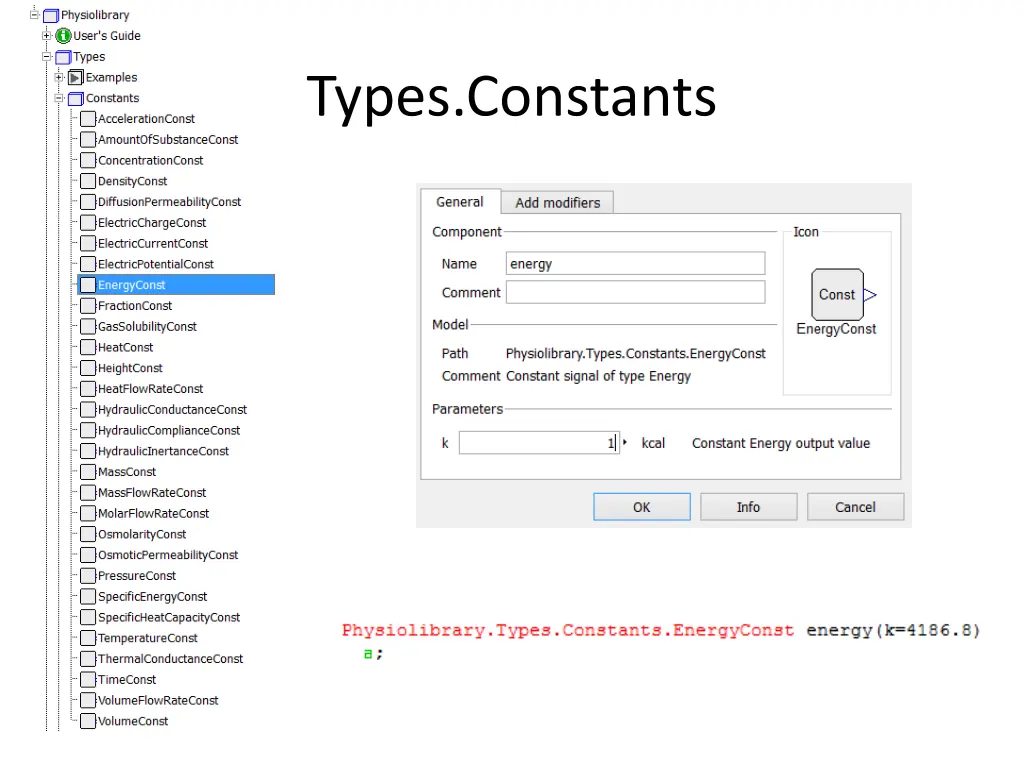Click the HeatConst block icon

tap(88, 347)
